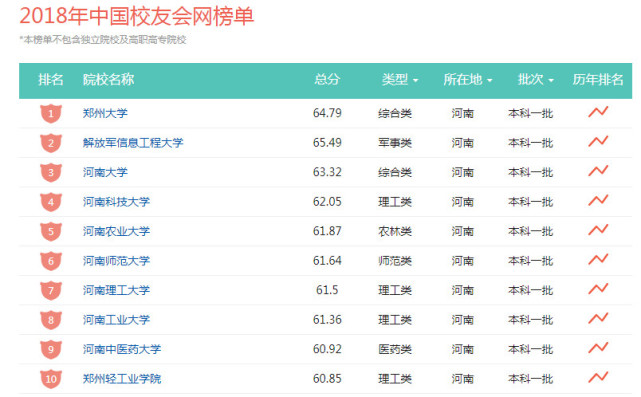Click 河南 in the 河南科技大学 row
This screenshot has height=397, width=641.
[462, 202]
